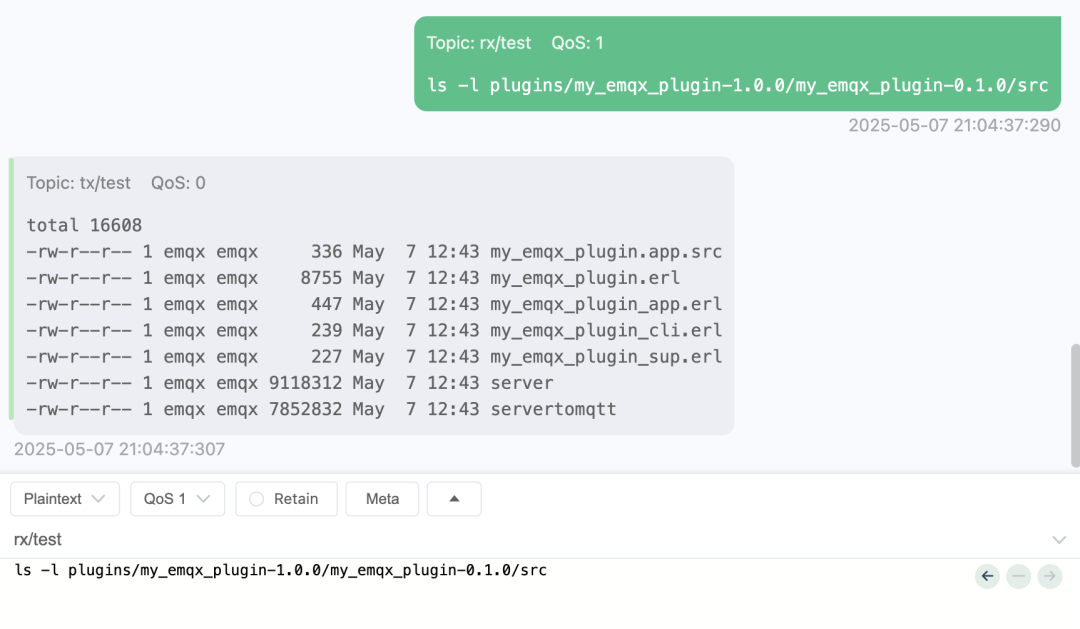The image size is (1080, 629).
Task: Open the Plaintext payload format dropdown
Action: click(65, 499)
